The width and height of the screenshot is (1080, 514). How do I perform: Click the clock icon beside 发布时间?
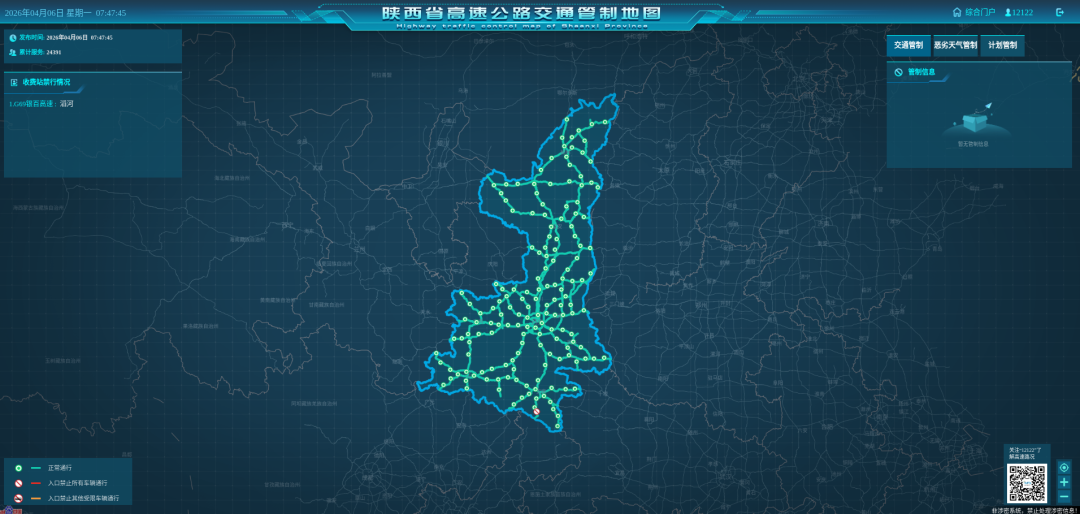12,38
